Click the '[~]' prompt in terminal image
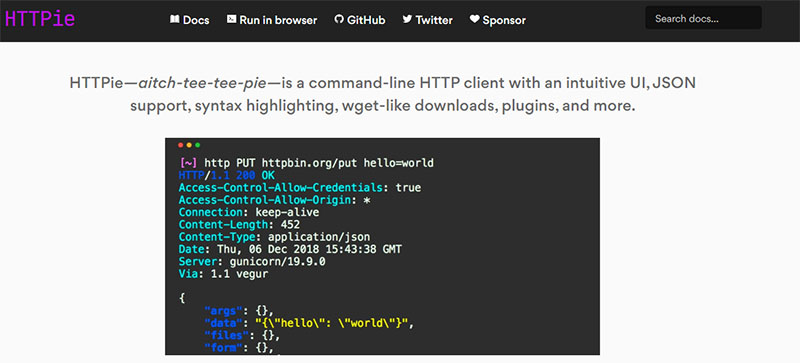Viewport: 800px width, 363px height. [x=188, y=163]
